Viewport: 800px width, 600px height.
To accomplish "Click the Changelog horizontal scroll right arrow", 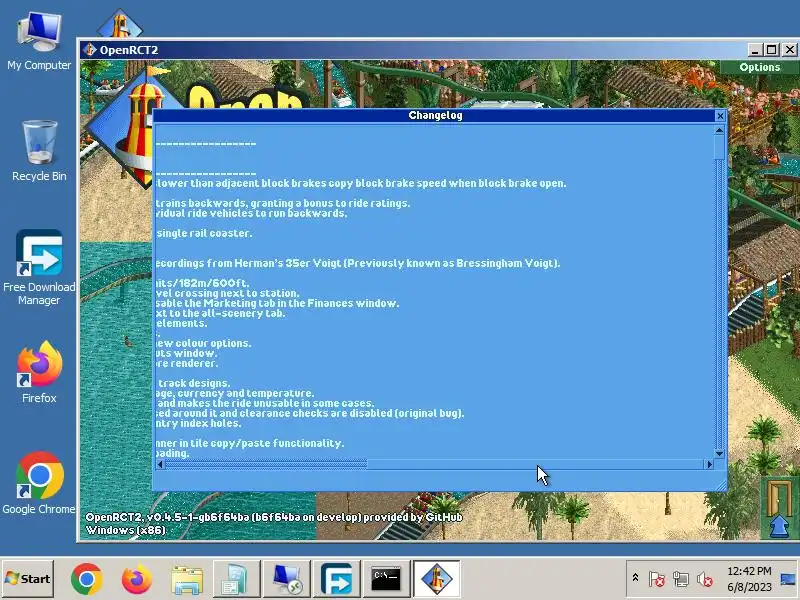I will pos(709,464).
